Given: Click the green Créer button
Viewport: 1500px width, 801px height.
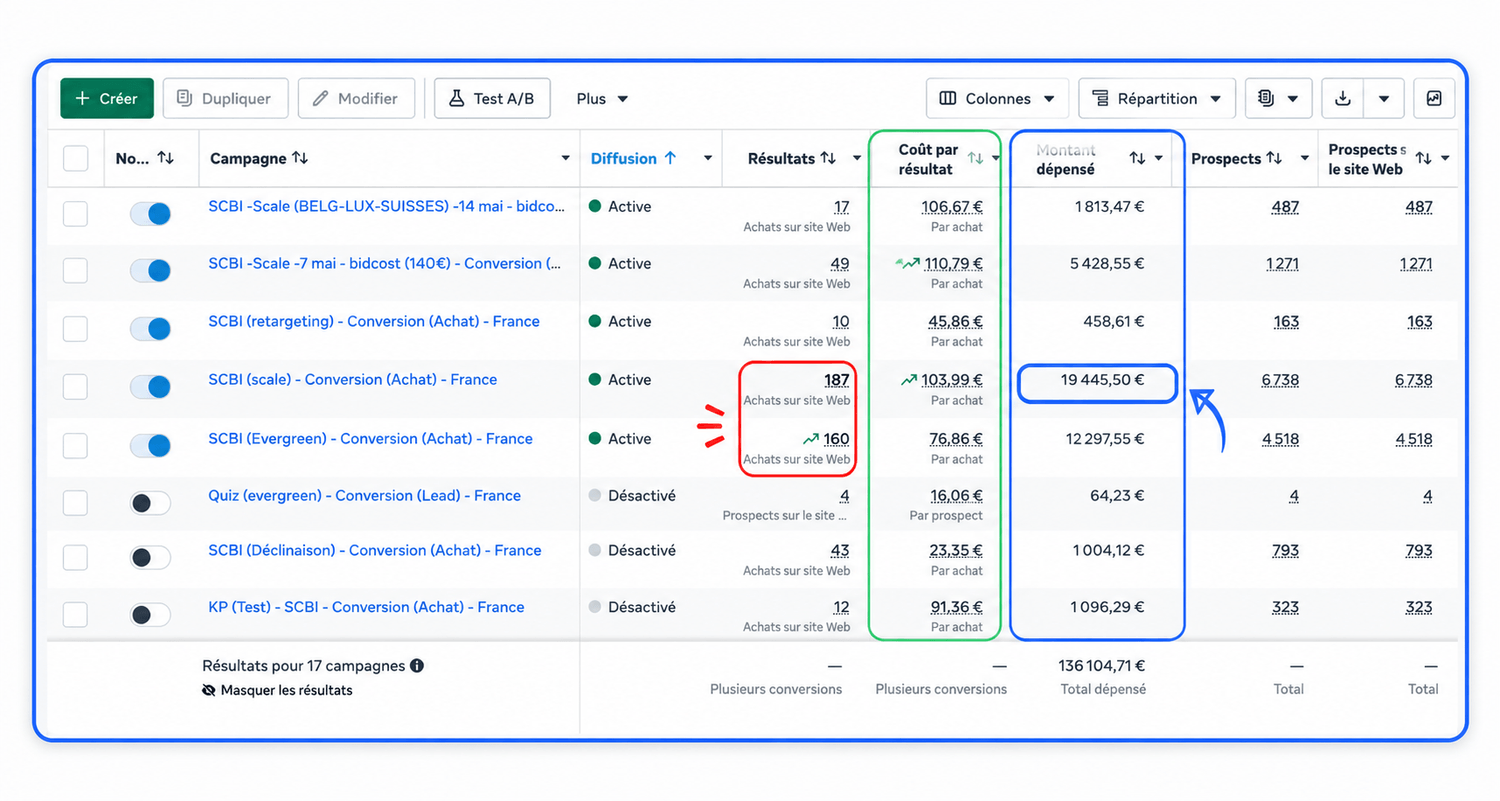Looking at the screenshot, I should point(107,98).
